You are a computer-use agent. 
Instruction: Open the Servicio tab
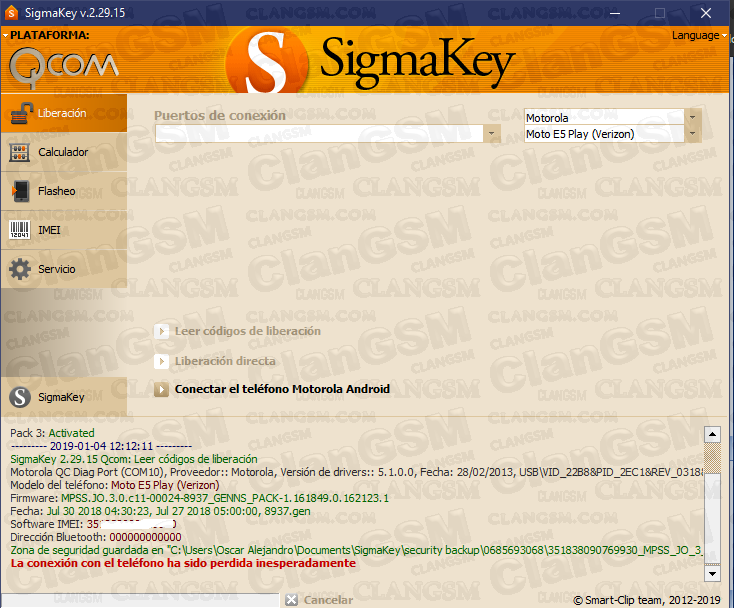point(64,269)
